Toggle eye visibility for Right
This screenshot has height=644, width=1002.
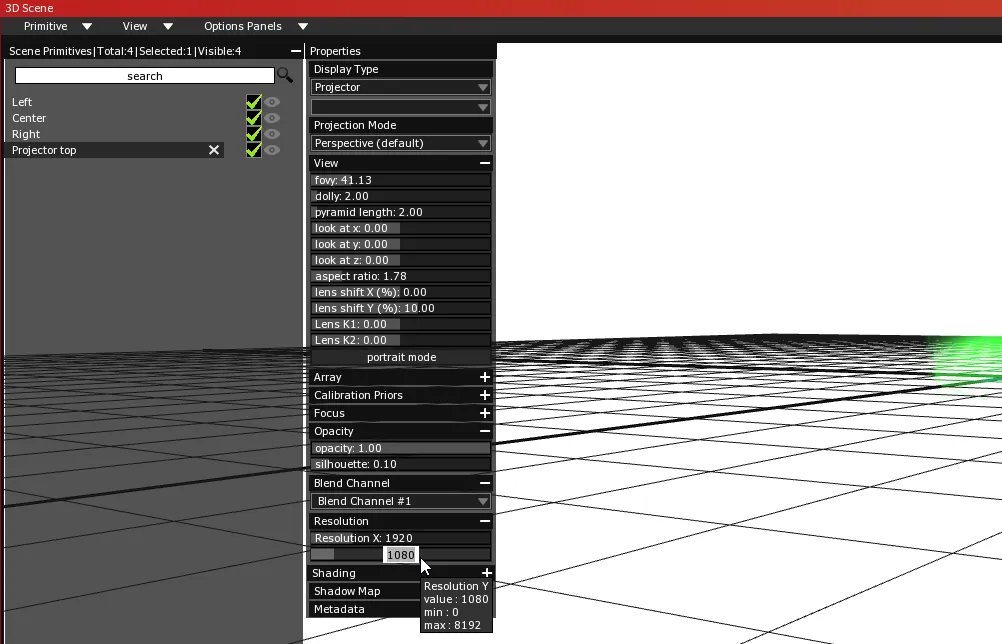pyautogui.click(x=272, y=134)
